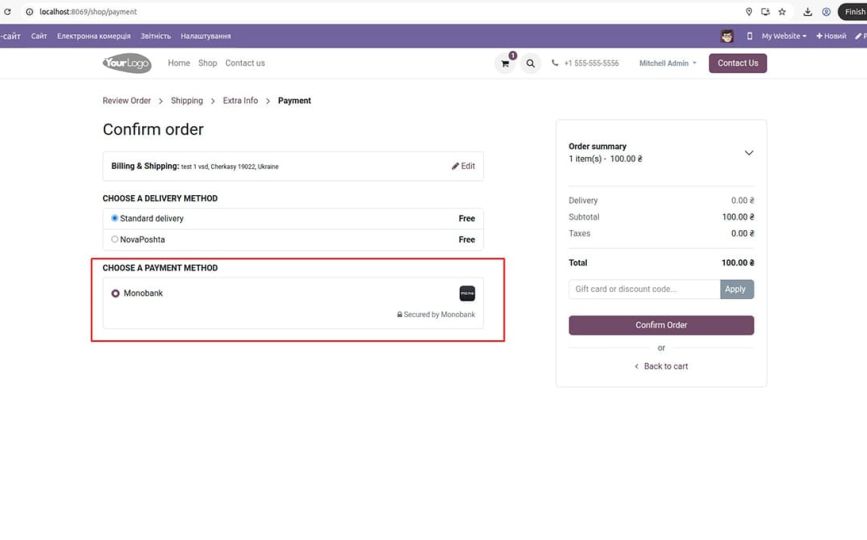The image size is (867, 540).
Task: Select Standard delivery radio button
Action: click(115, 218)
